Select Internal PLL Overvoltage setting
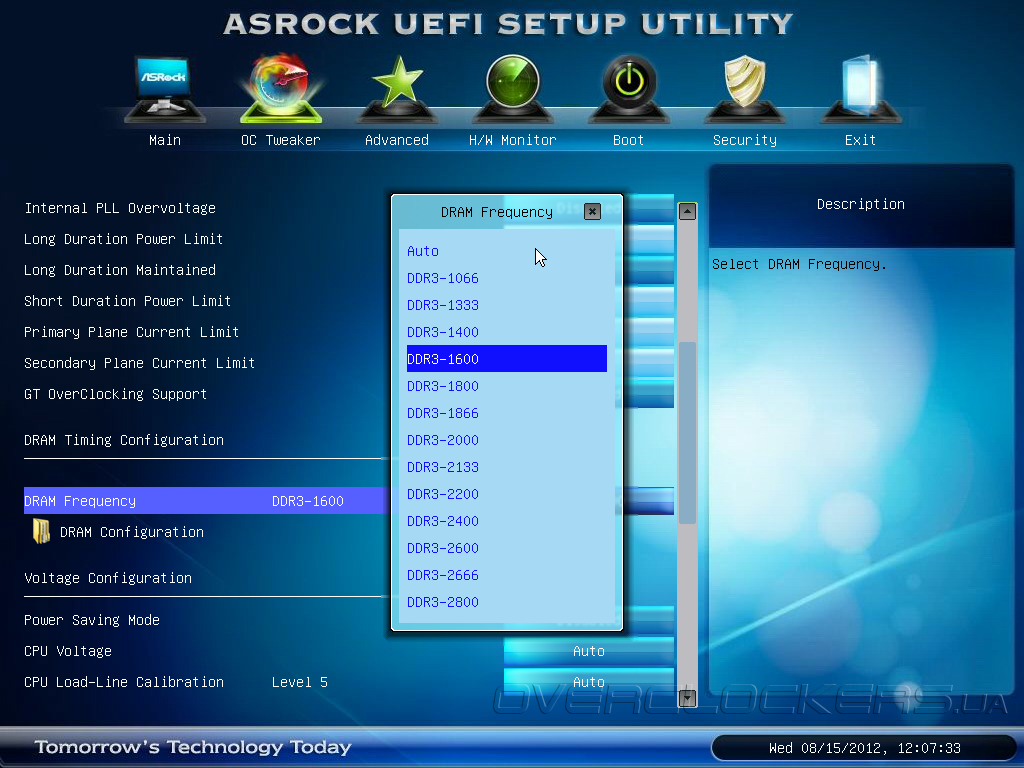This screenshot has width=1024, height=768. pyautogui.click(x=120, y=208)
